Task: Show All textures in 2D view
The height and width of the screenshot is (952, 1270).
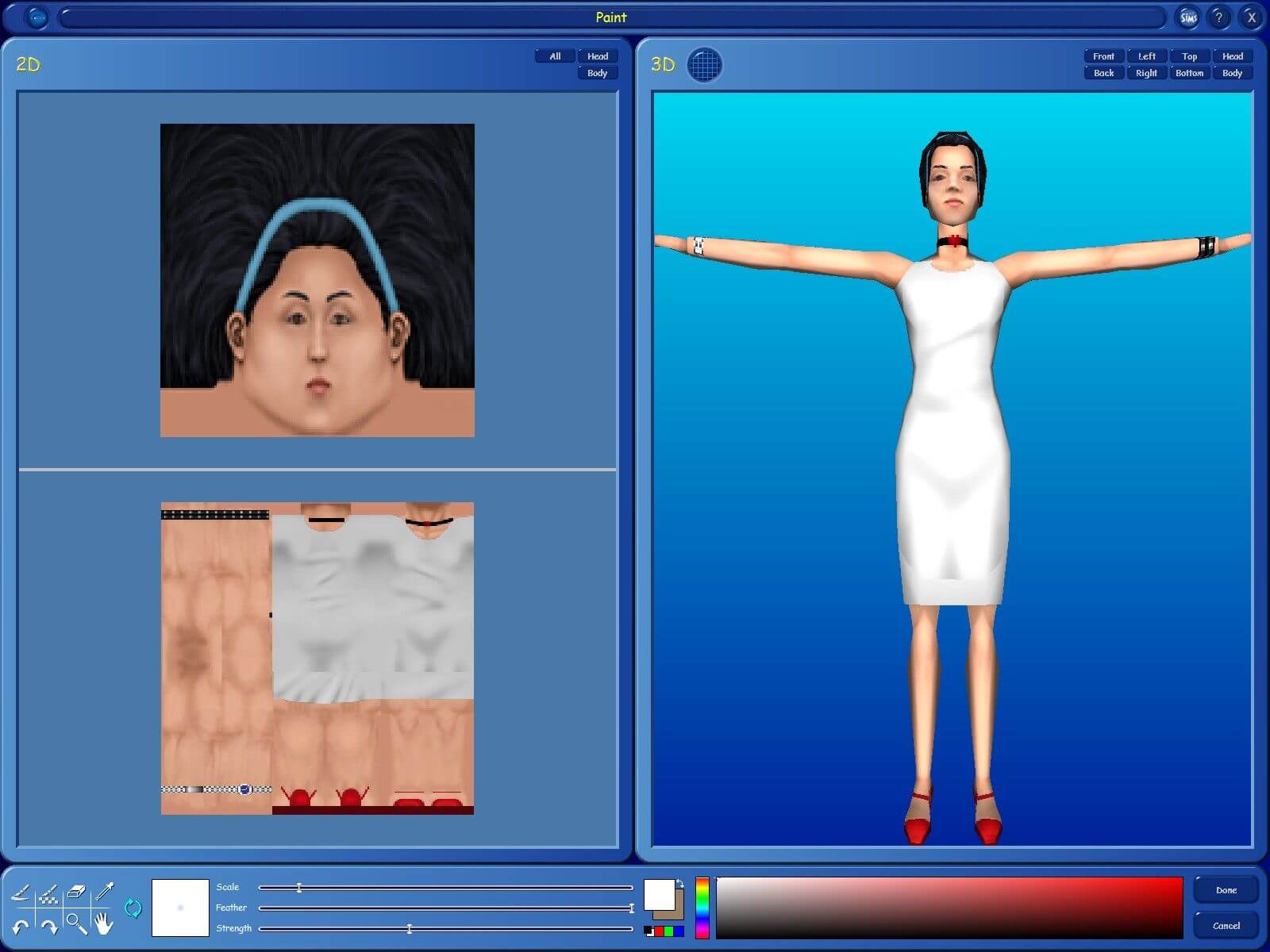Action: [x=555, y=56]
